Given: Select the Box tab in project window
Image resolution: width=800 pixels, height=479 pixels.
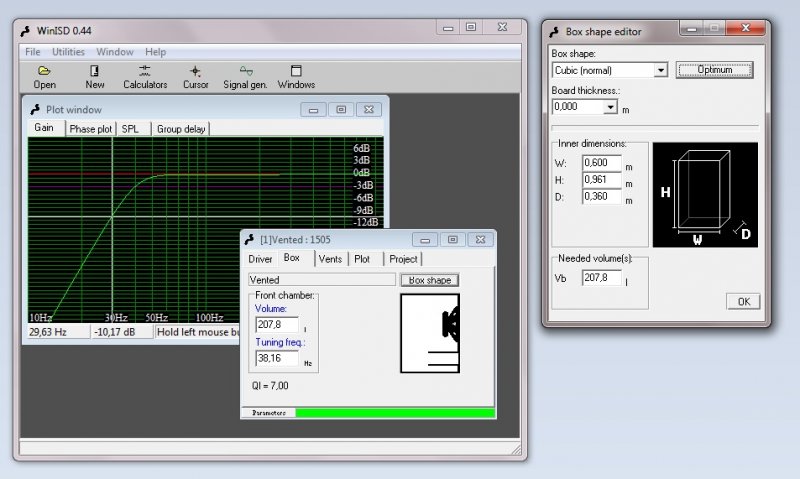Looking at the screenshot, I should tap(294, 258).
